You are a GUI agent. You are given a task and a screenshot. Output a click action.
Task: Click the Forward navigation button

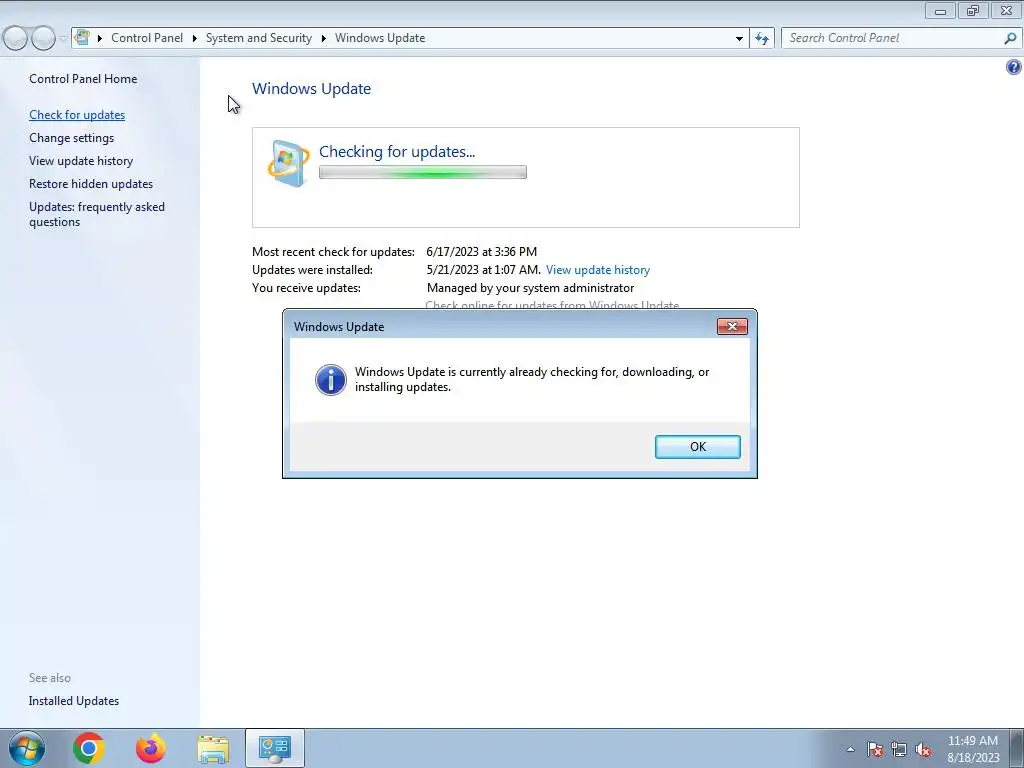43,38
